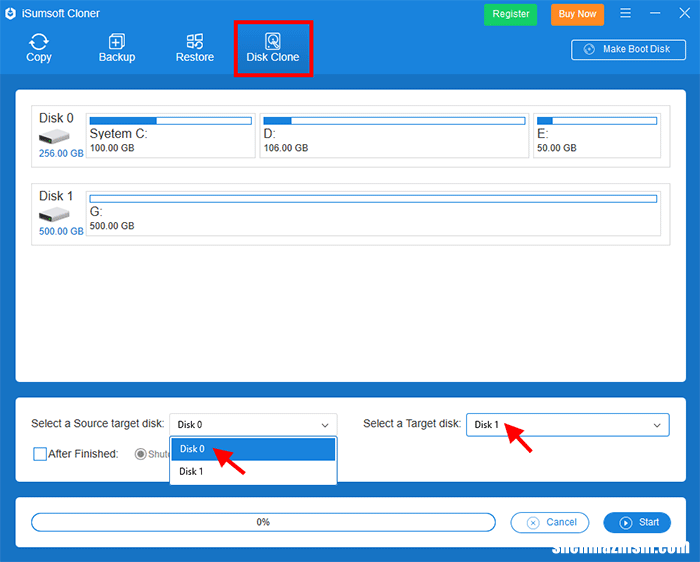This screenshot has height=562, width=700.
Task: Open the Copy tab
Action: point(39,48)
